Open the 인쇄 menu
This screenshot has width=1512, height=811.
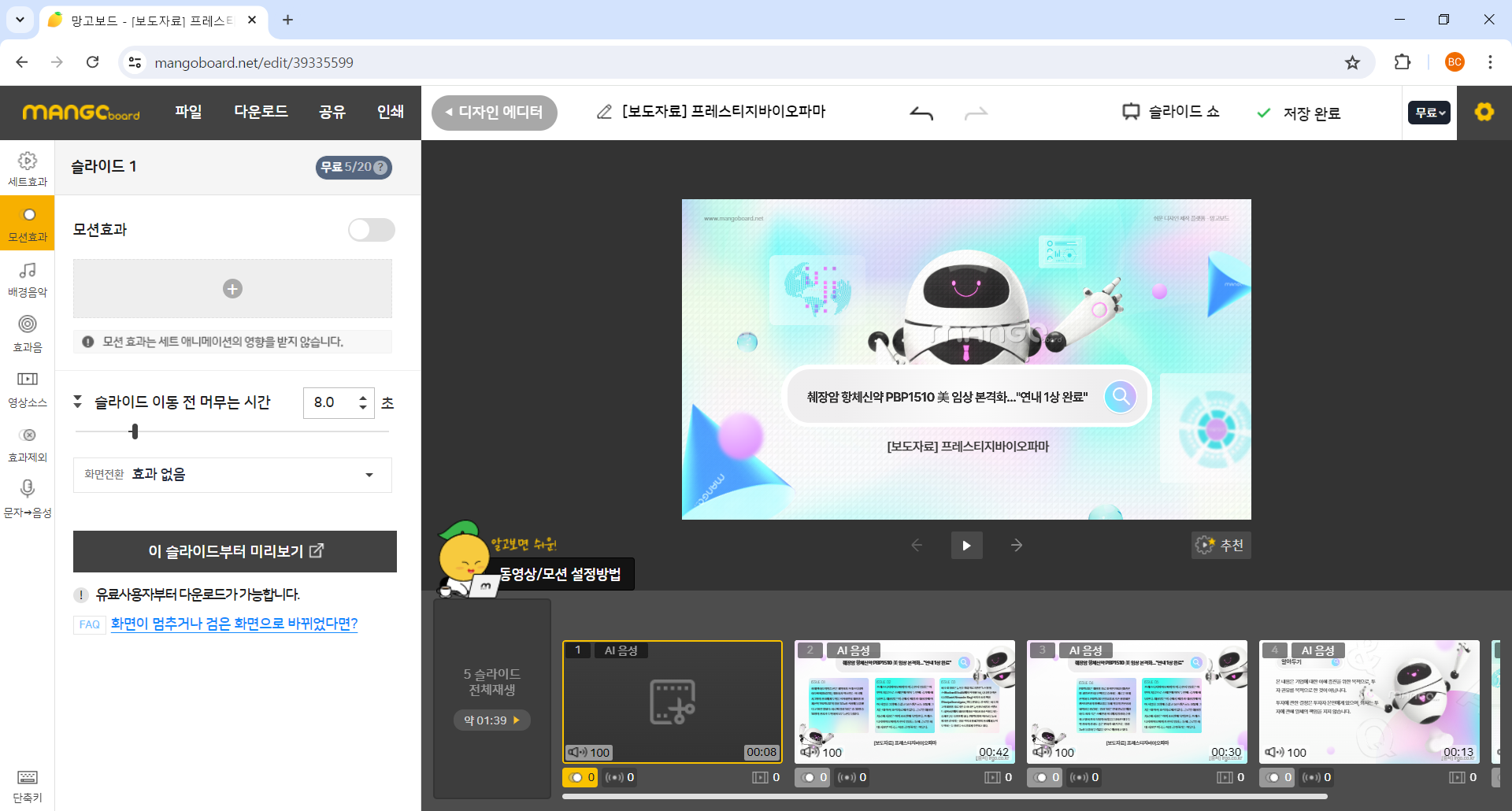pos(391,112)
